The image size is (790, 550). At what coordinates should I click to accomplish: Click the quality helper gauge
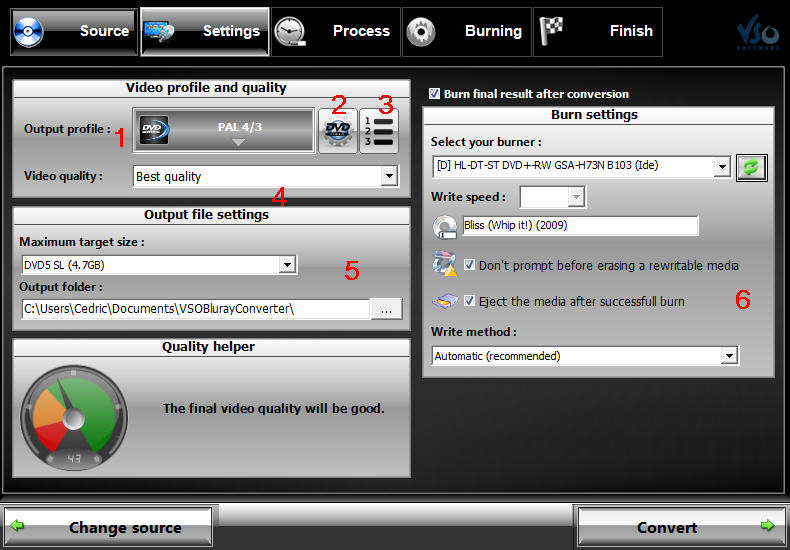click(x=74, y=418)
